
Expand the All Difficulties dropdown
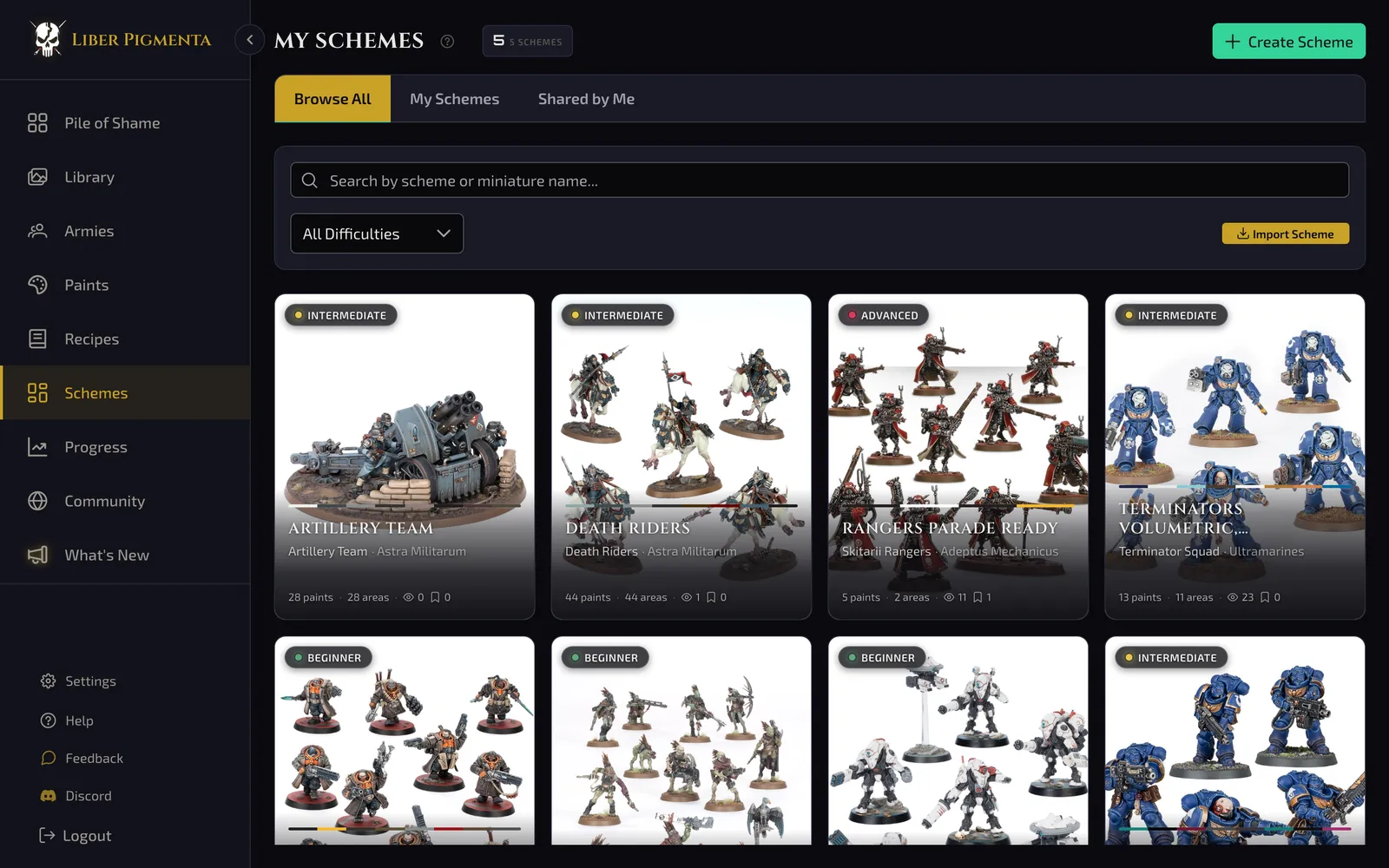click(377, 233)
